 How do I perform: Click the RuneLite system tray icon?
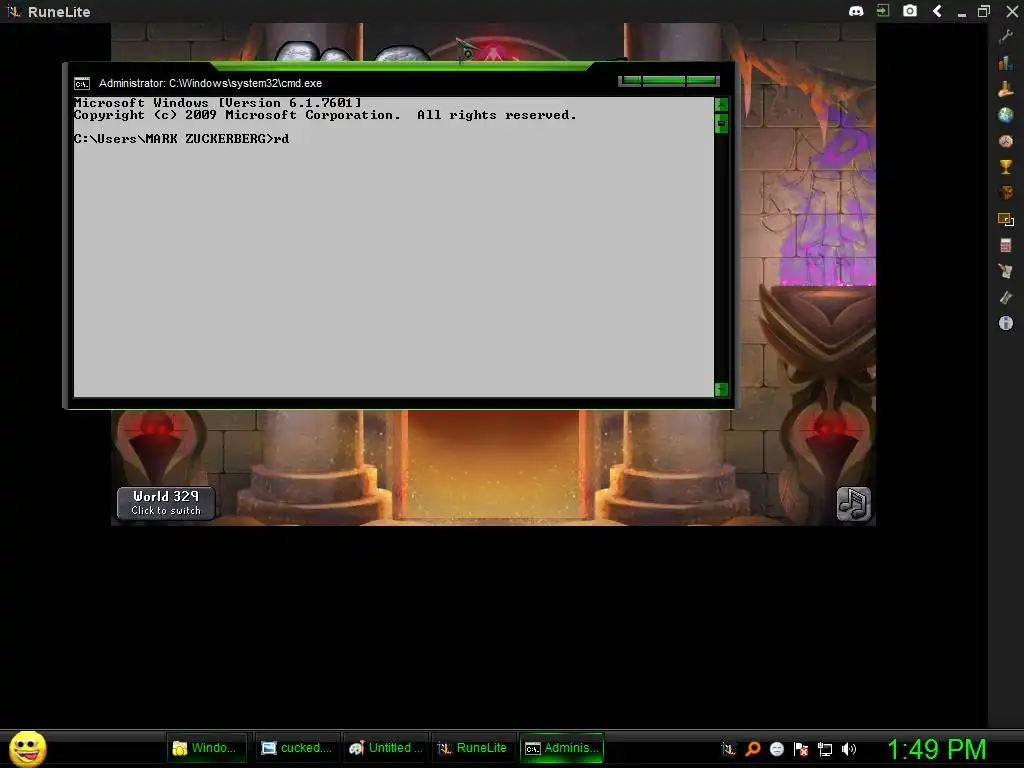pyautogui.click(x=728, y=749)
